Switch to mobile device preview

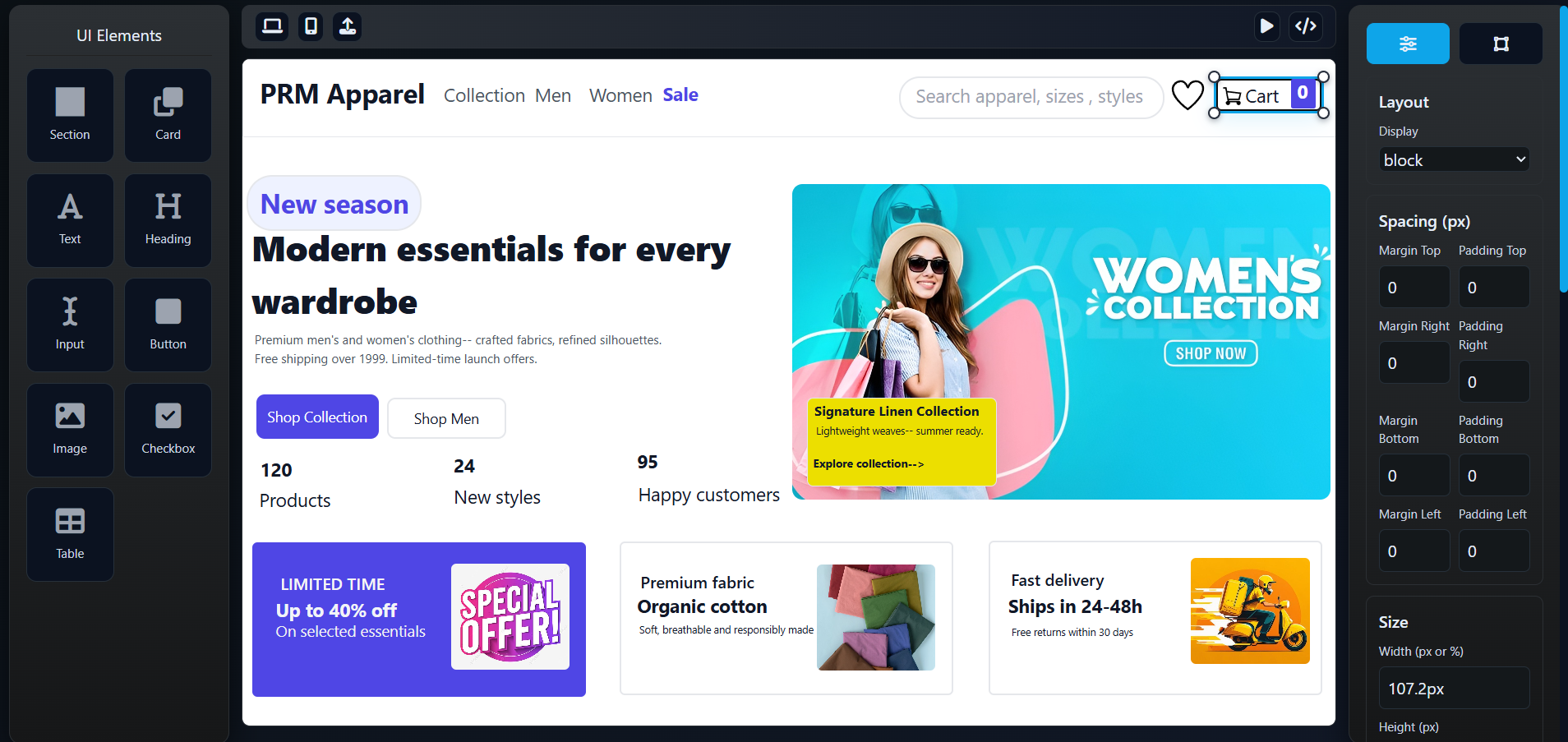click(x=311, y=26)
